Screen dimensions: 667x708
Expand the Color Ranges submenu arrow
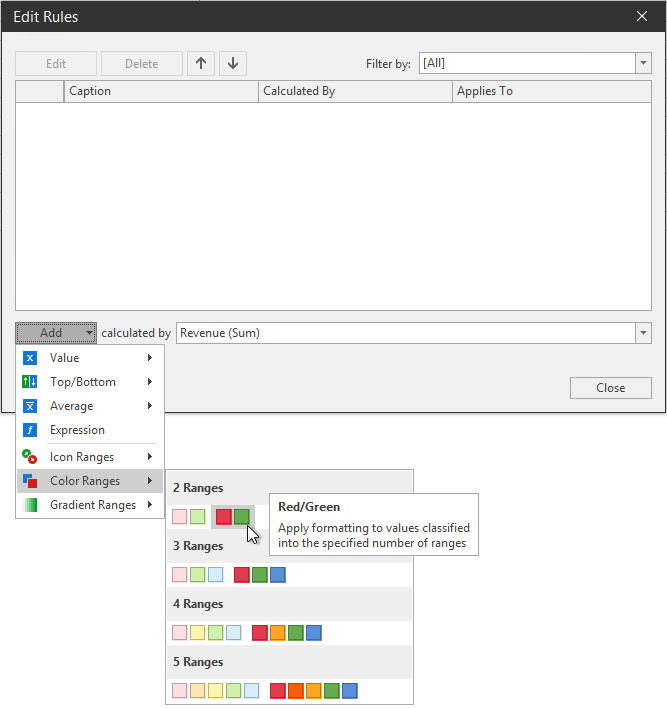point(150,480)
